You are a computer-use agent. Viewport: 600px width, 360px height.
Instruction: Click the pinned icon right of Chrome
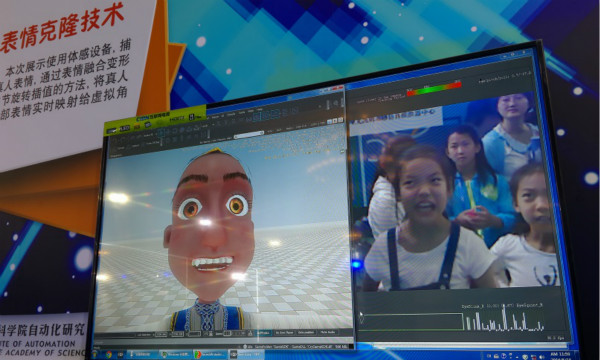[x=121, y=355]
